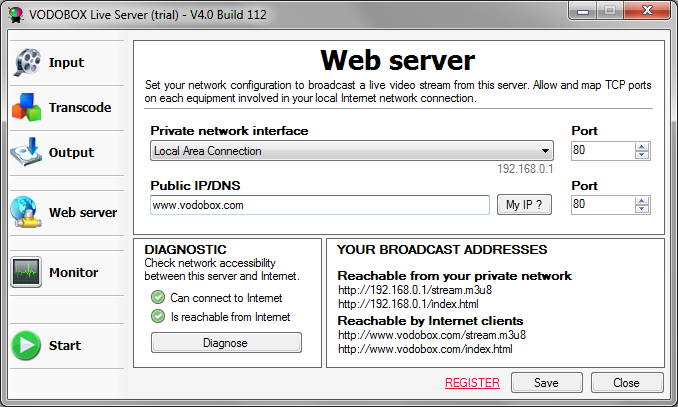Click the address http://www.vodobox.com/index.html
Image resolution: width=678 pixels, height=407 pixels.
pyautogui.click(x=425, y=349)
